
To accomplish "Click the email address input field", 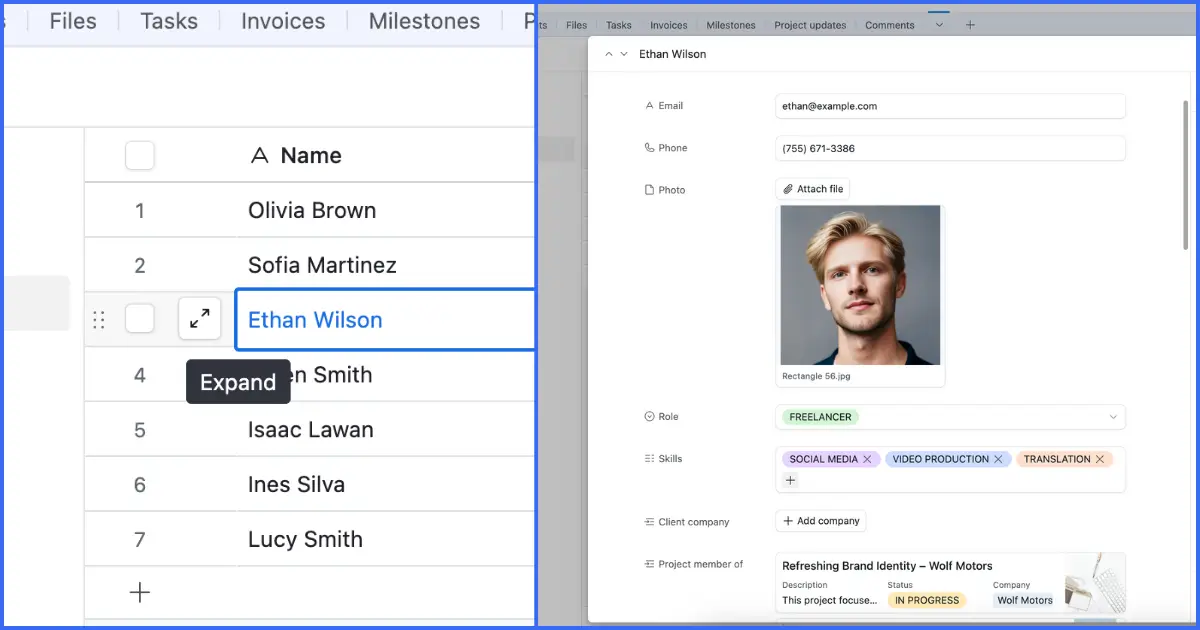I will (949, 105).
